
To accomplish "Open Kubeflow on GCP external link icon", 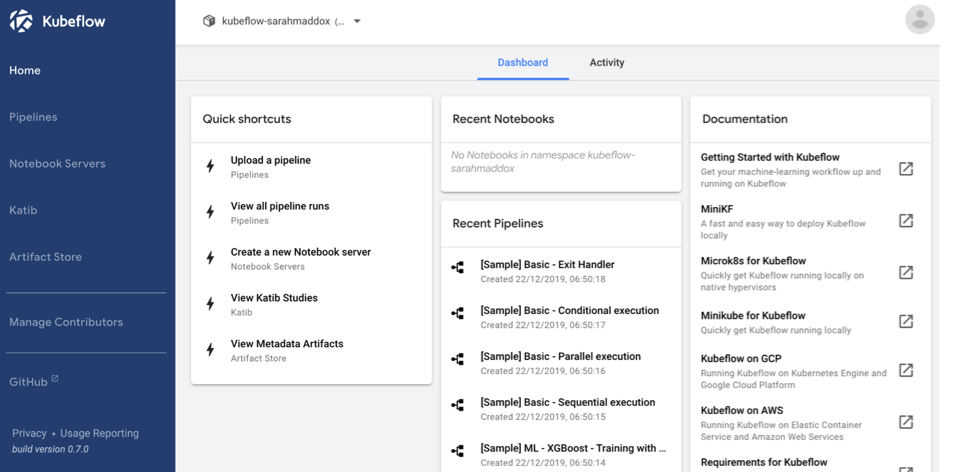I will click(x=905, y=370).
